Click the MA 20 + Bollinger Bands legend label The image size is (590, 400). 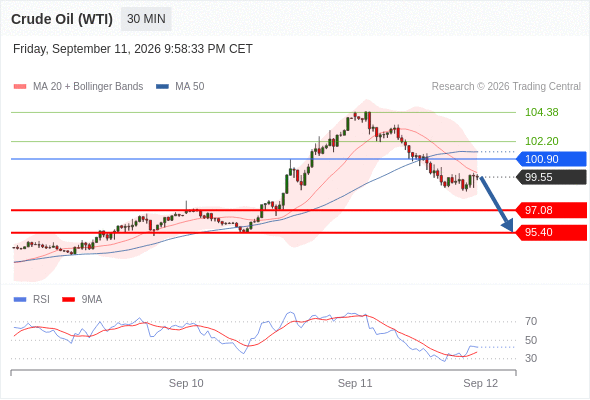[88, 87]
